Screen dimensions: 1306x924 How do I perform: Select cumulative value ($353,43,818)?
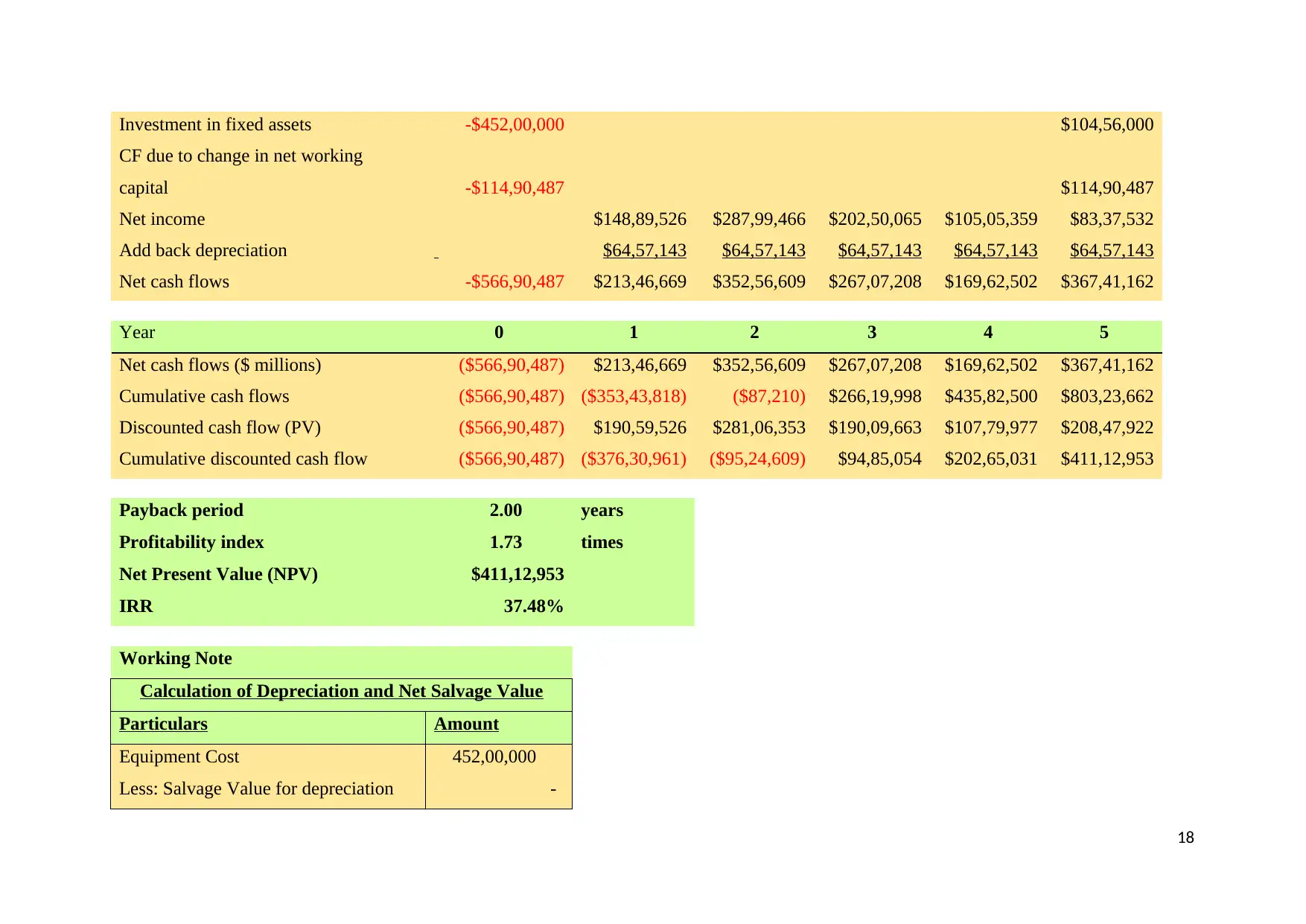coord(634,396)
